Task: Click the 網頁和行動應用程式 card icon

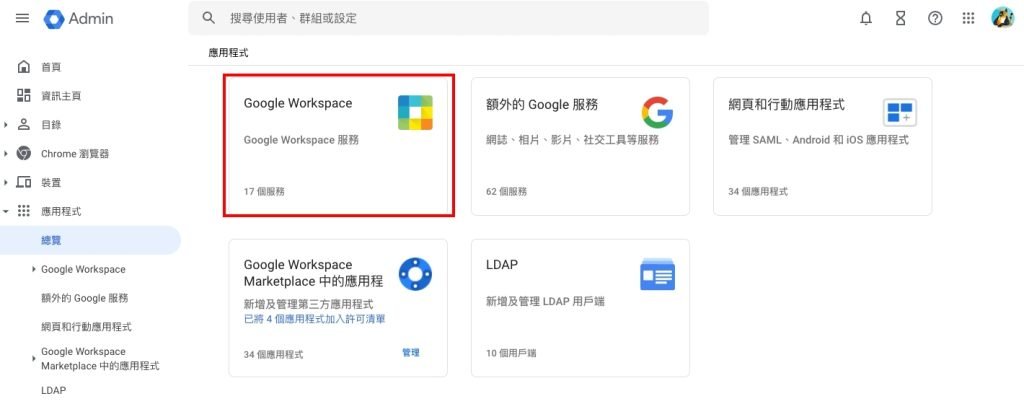Action: coord(899,112)
